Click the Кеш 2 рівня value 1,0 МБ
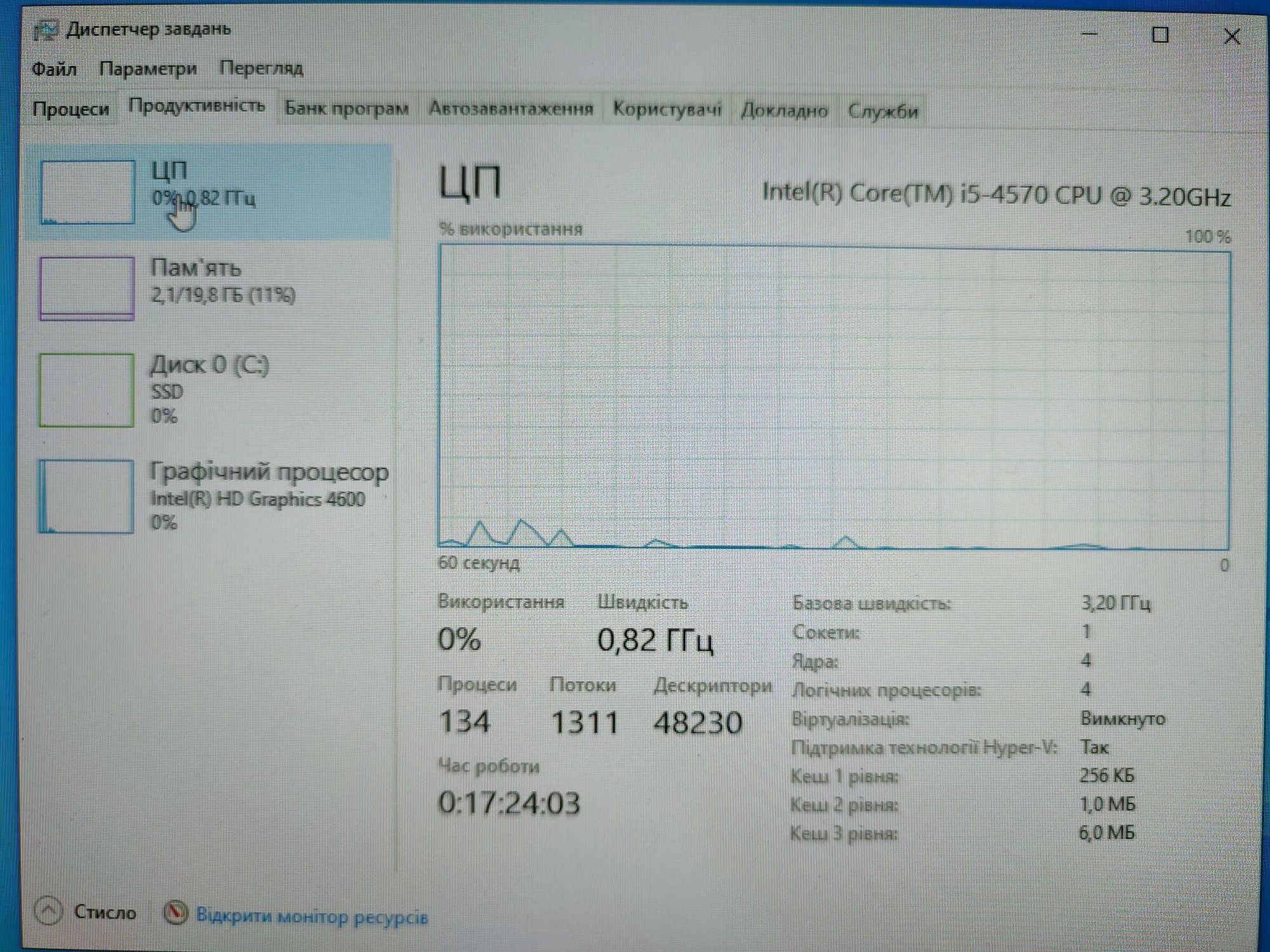The image size is (1270, 952). tap(1107, 804)
